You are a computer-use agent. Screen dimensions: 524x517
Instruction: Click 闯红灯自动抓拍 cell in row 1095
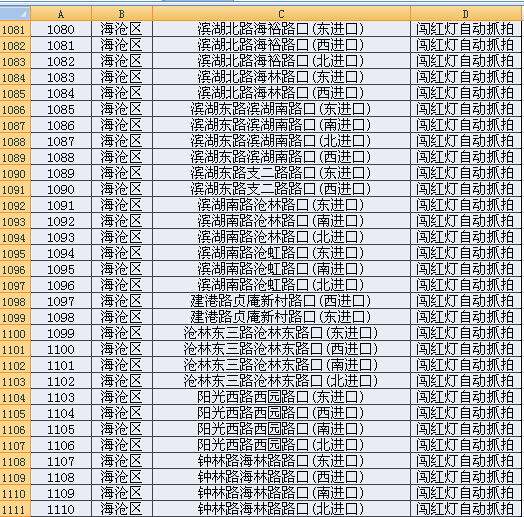[466, 253]
